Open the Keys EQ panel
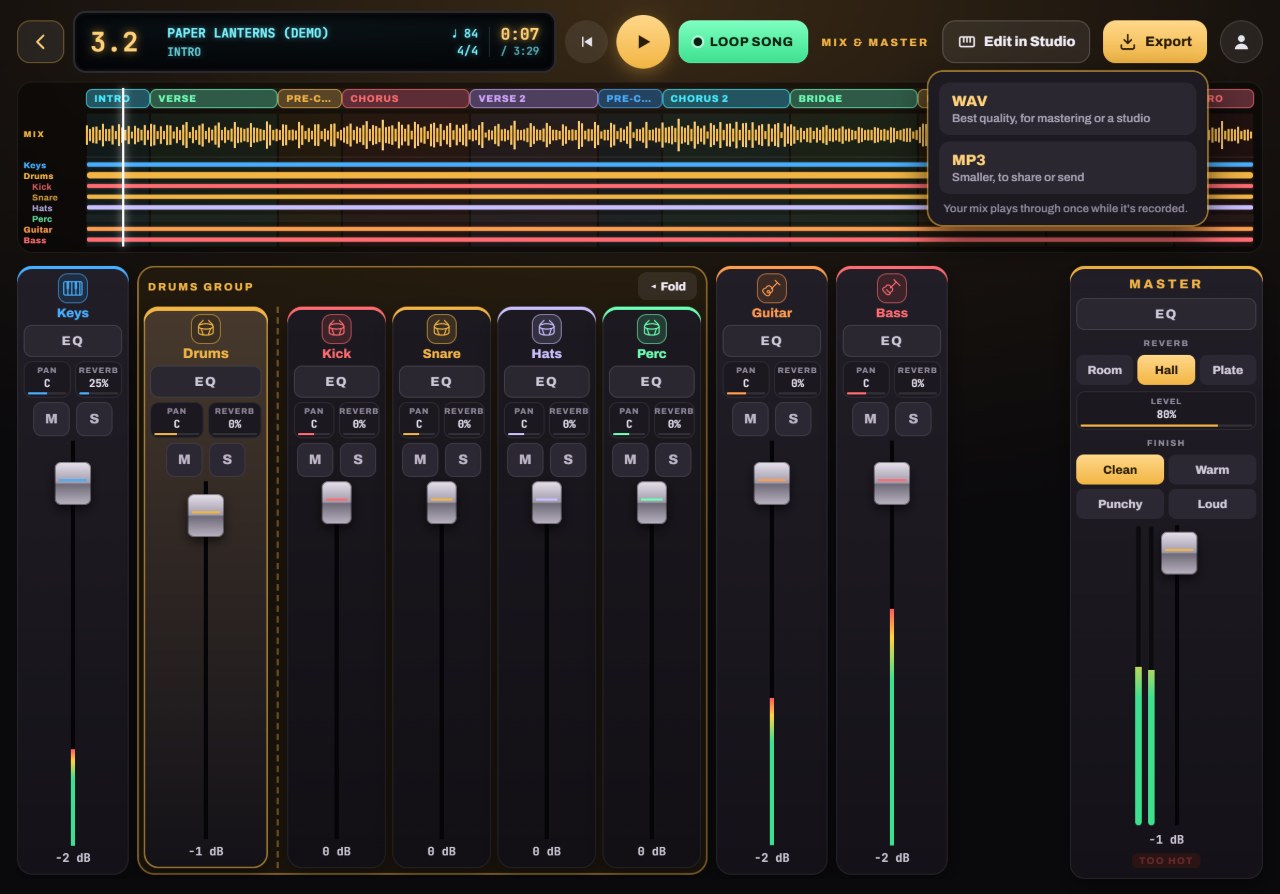1280x894 pixels. (x=73, y=341)
